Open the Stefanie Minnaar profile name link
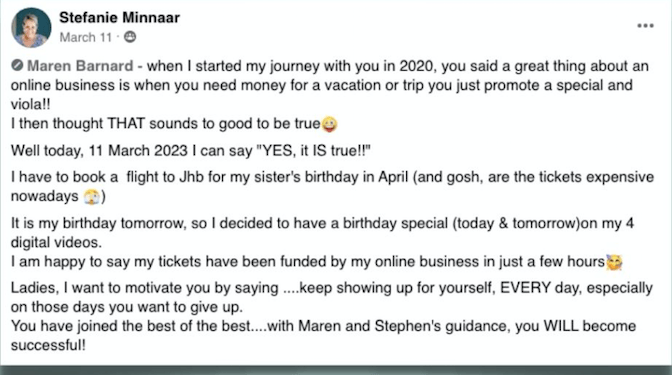This screenshot has height=375, width=672. tap(119, 18)
